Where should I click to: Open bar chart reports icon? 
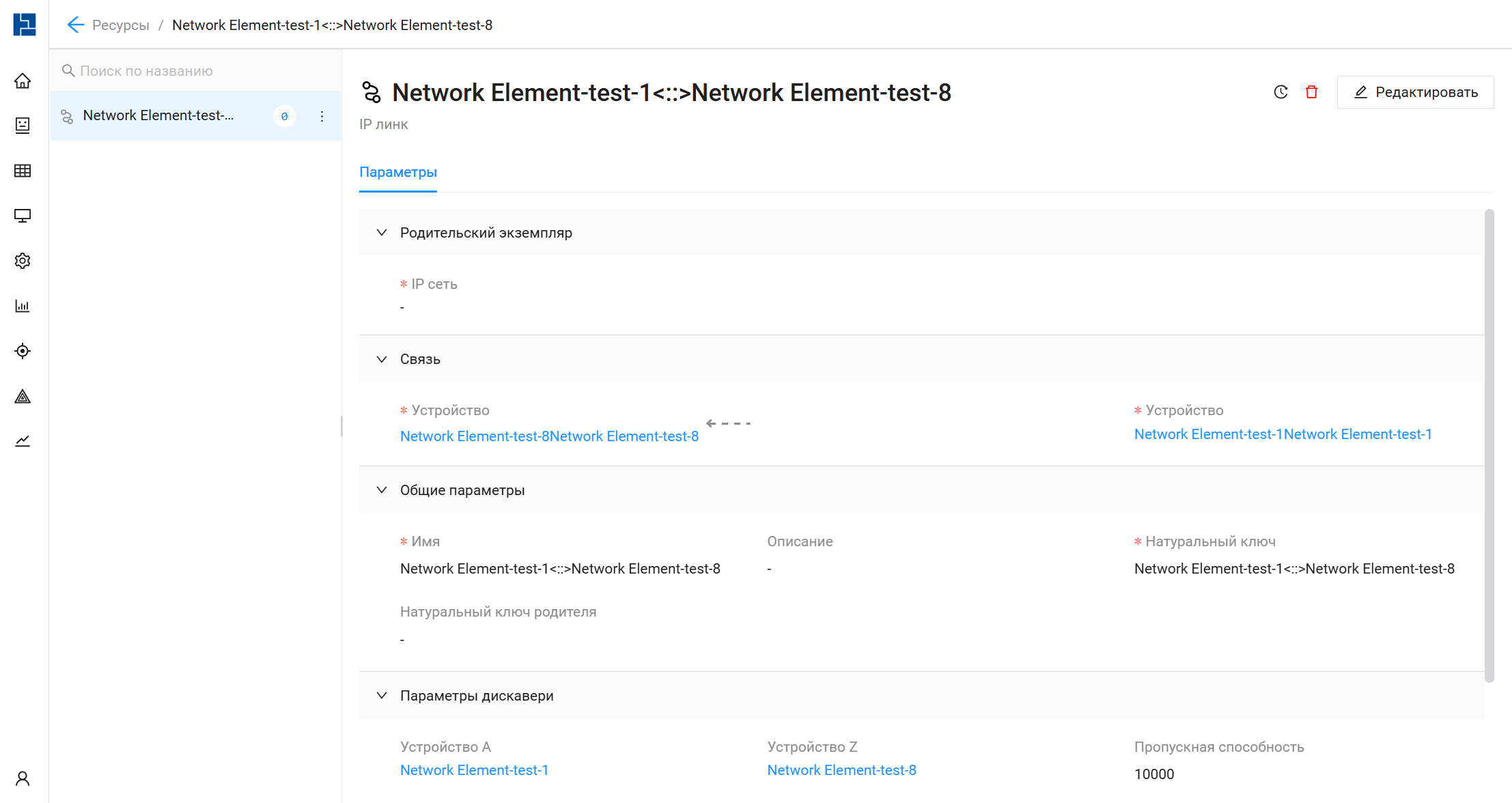click(23, 306)
